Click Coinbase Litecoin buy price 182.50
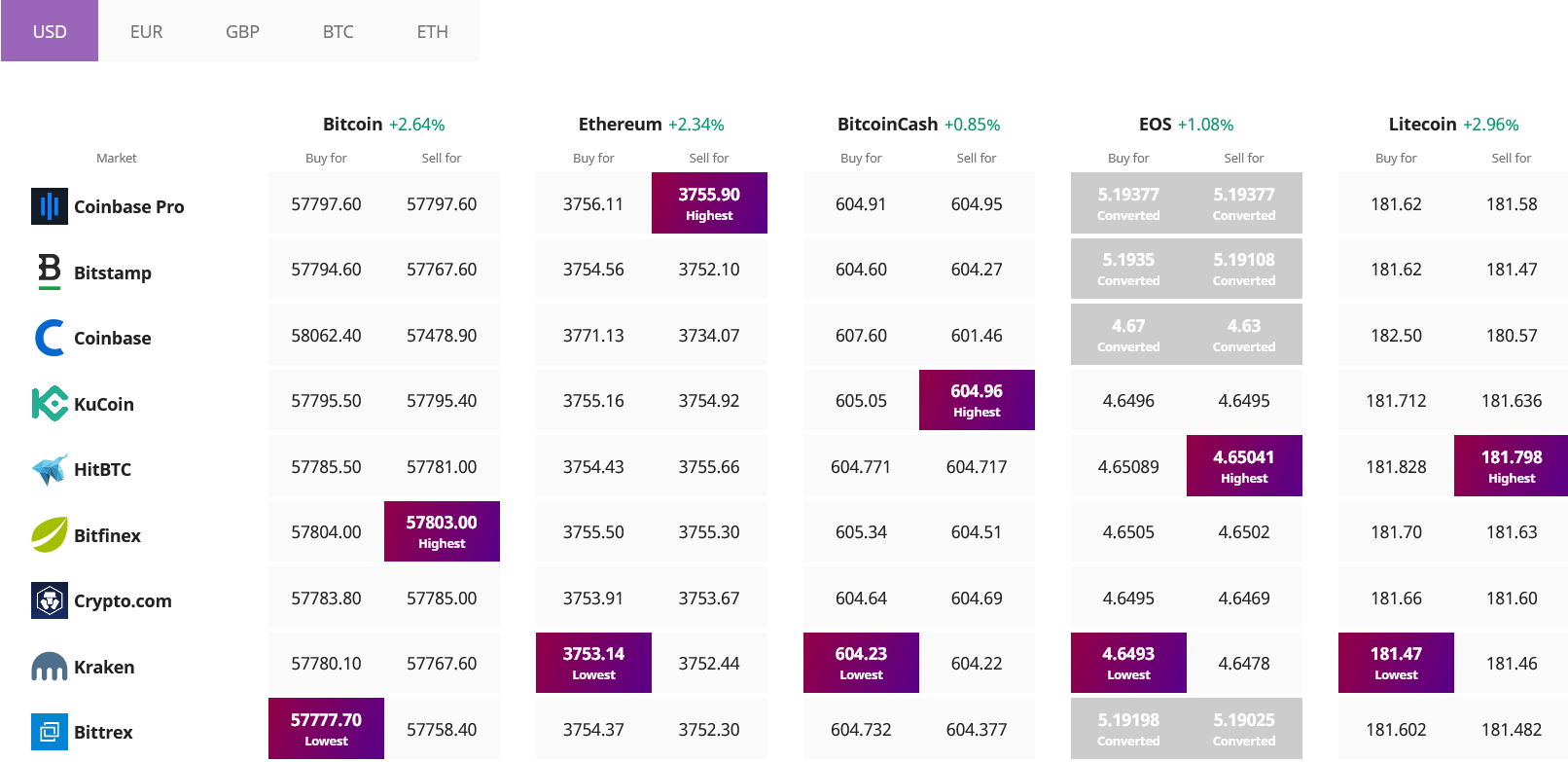Image resolution: width=1568 pixels, height=762 pixels. [x=1396, y=335]
